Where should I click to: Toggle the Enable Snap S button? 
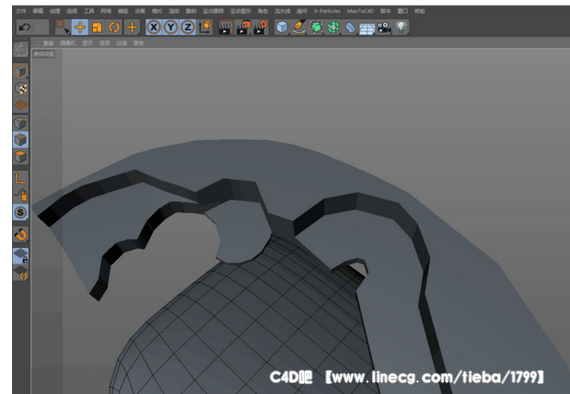[x=21, y=212]
